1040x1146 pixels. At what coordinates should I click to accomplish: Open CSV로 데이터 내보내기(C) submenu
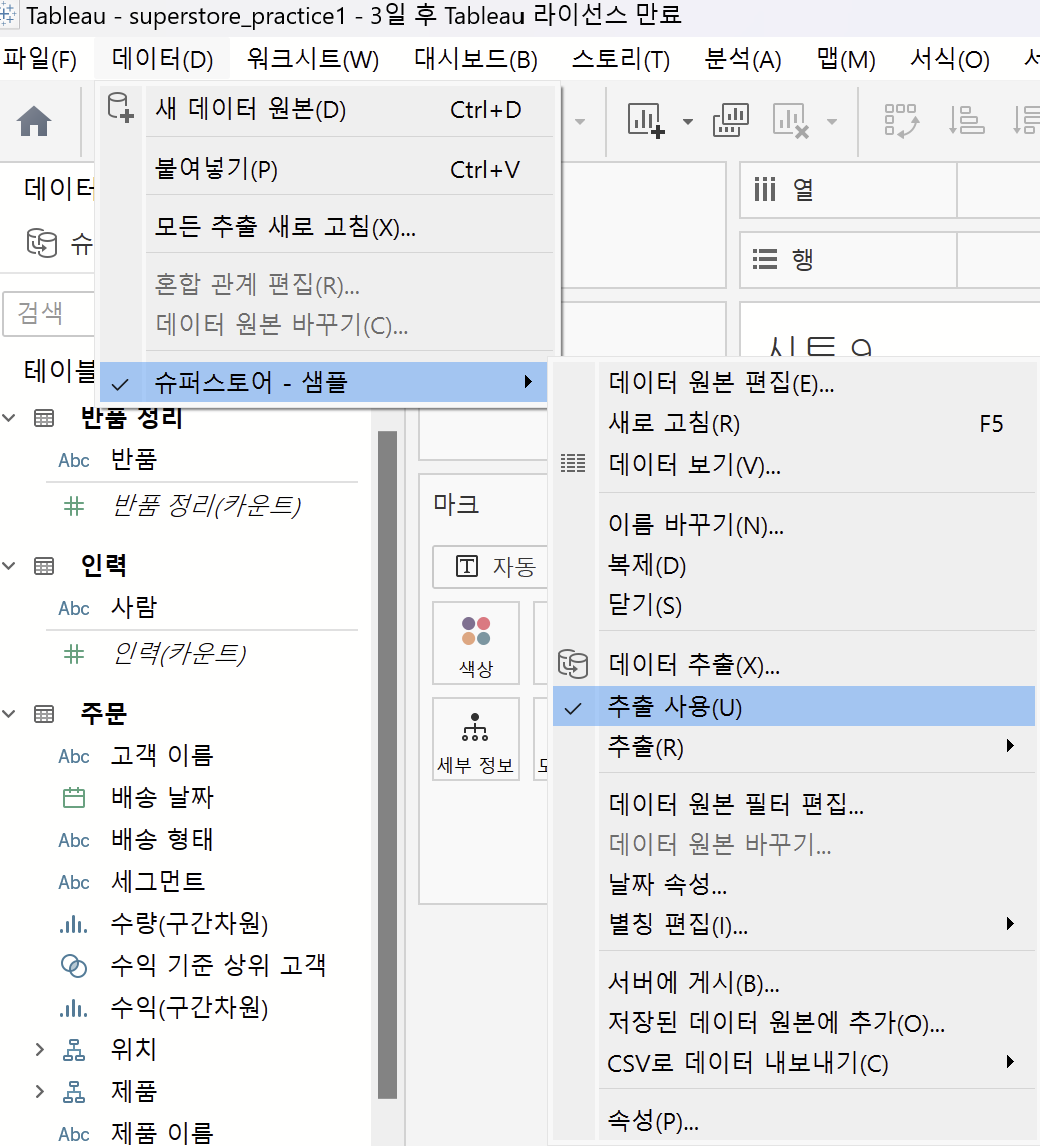pyautogui.click(x=794, y=1063)
